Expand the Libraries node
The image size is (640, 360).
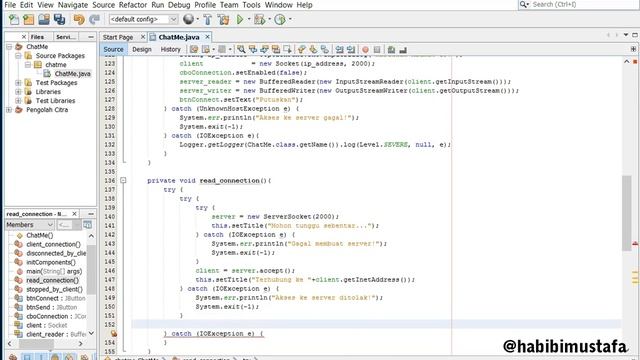click(18, 92)
